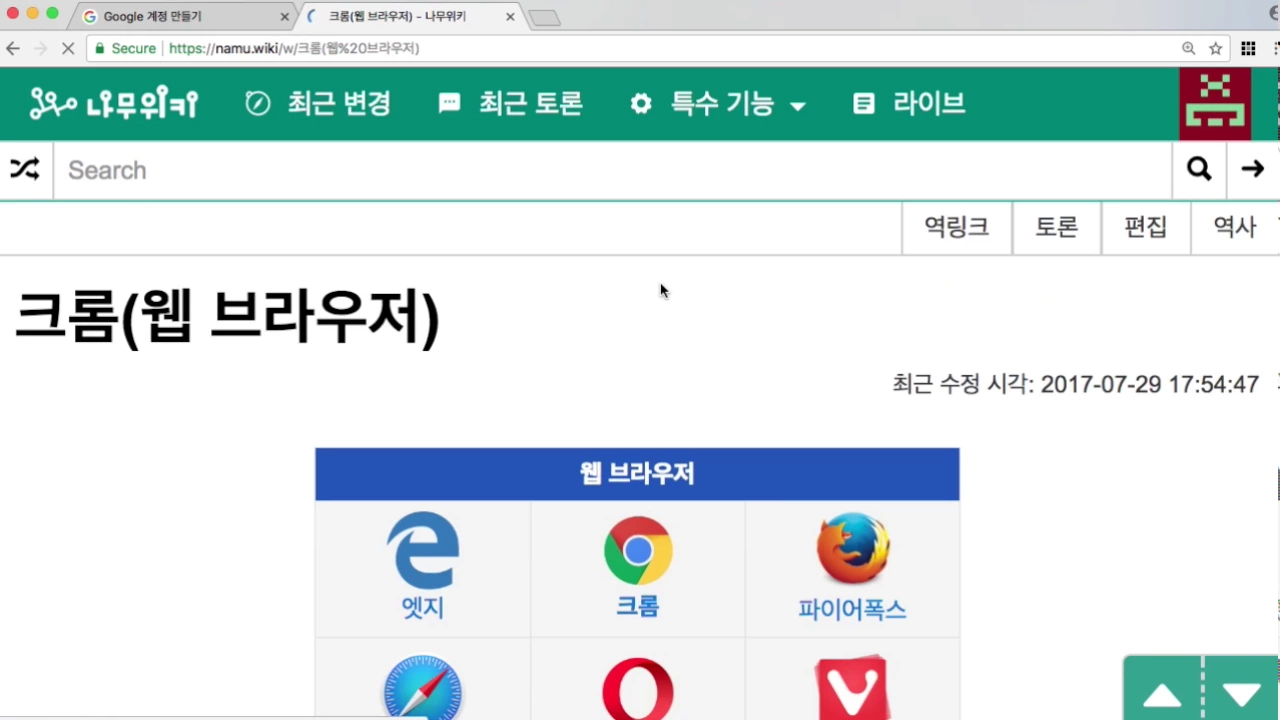This screenshot has height=720, width=1280.
Task: Click the Opera browser icon
Action: (637, 689)
